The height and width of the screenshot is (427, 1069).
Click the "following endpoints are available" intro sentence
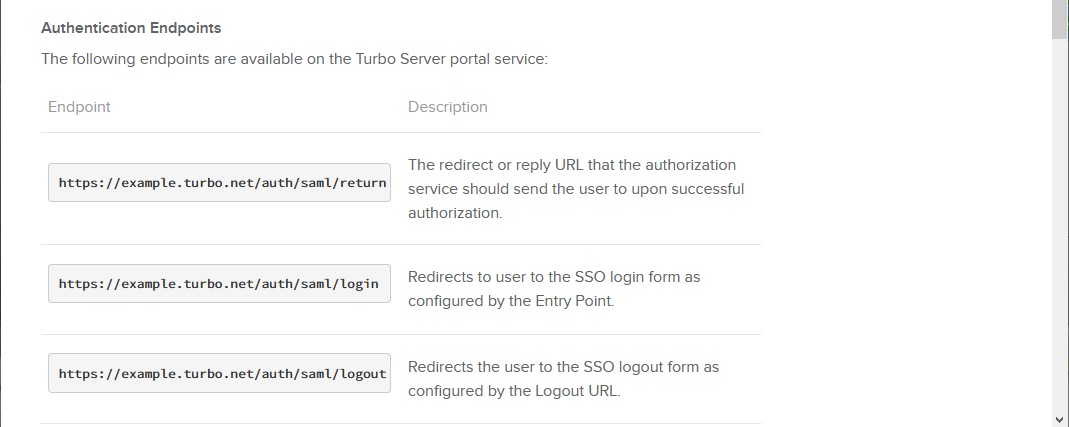[294, 59]
